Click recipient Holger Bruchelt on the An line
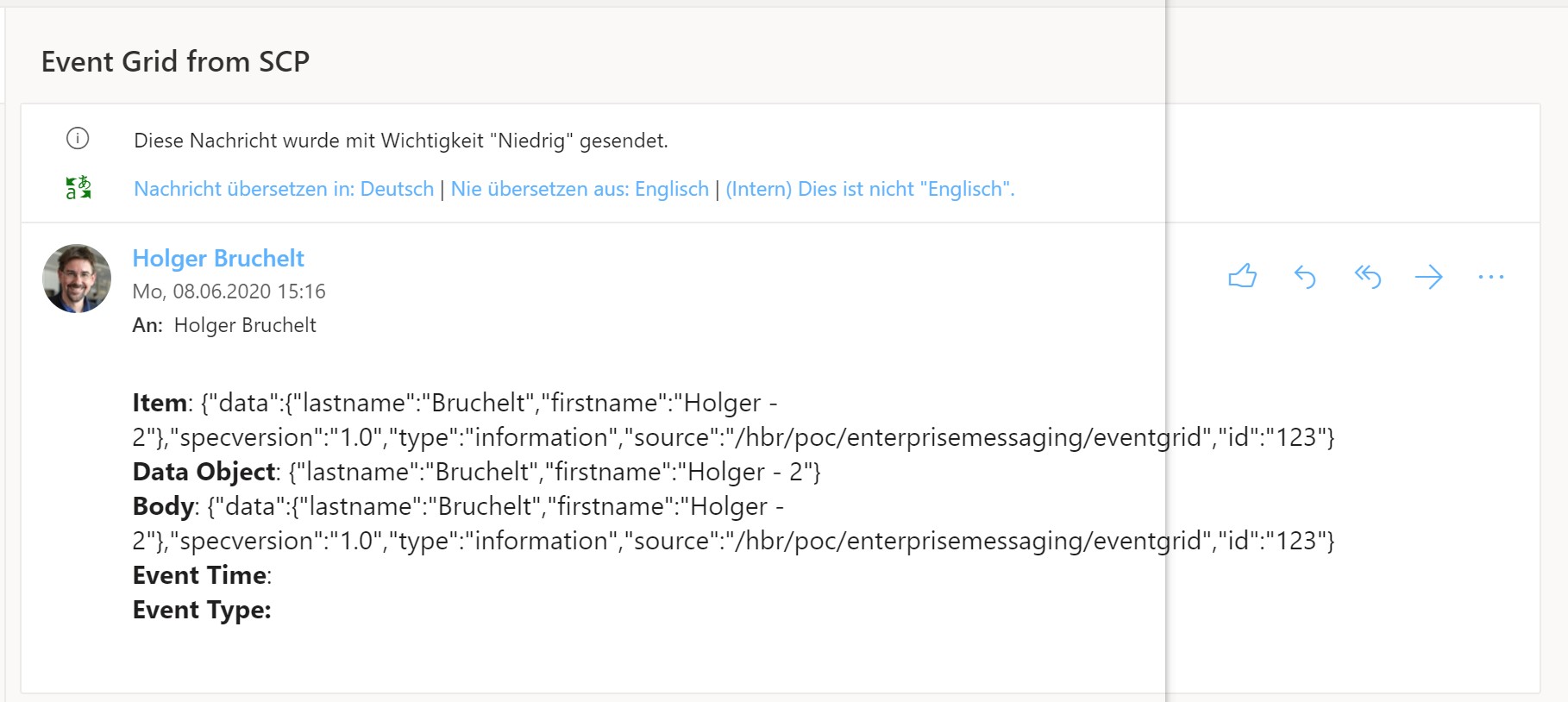Image resolution: width=1568 pixels, height=702 pixels. click(x=245, y=325)
